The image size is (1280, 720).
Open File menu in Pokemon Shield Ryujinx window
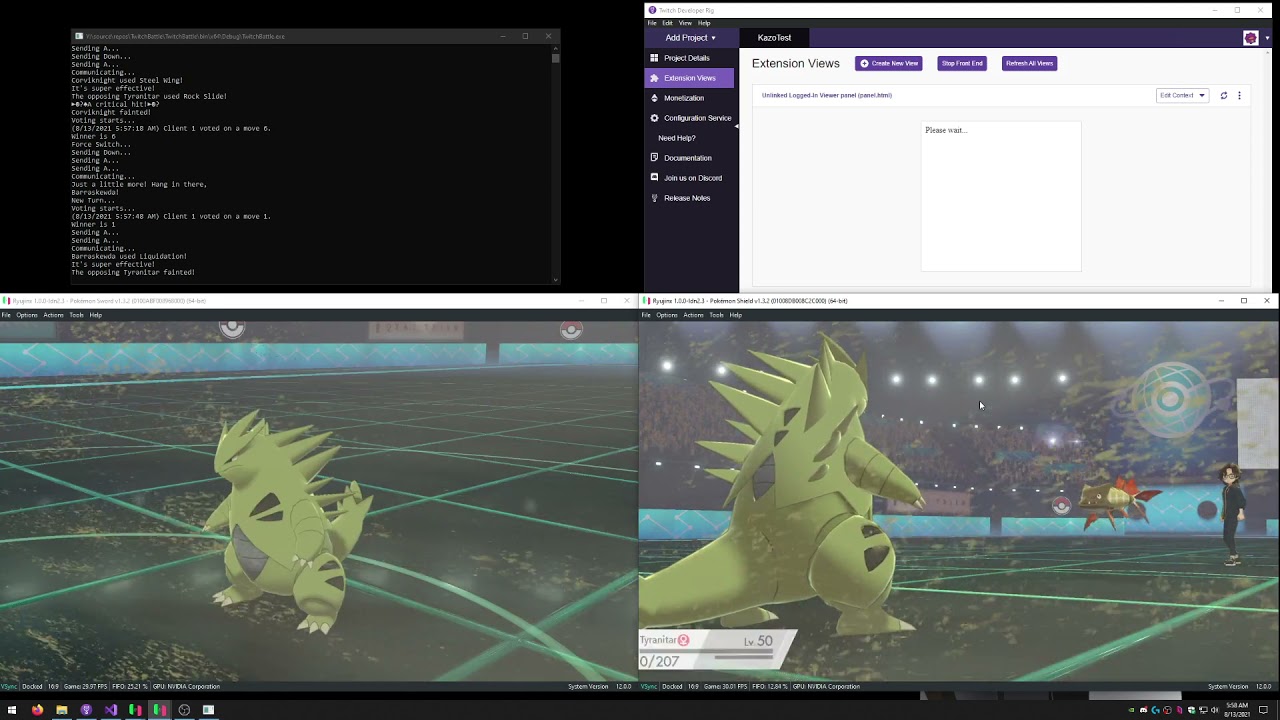coord(646,315)
